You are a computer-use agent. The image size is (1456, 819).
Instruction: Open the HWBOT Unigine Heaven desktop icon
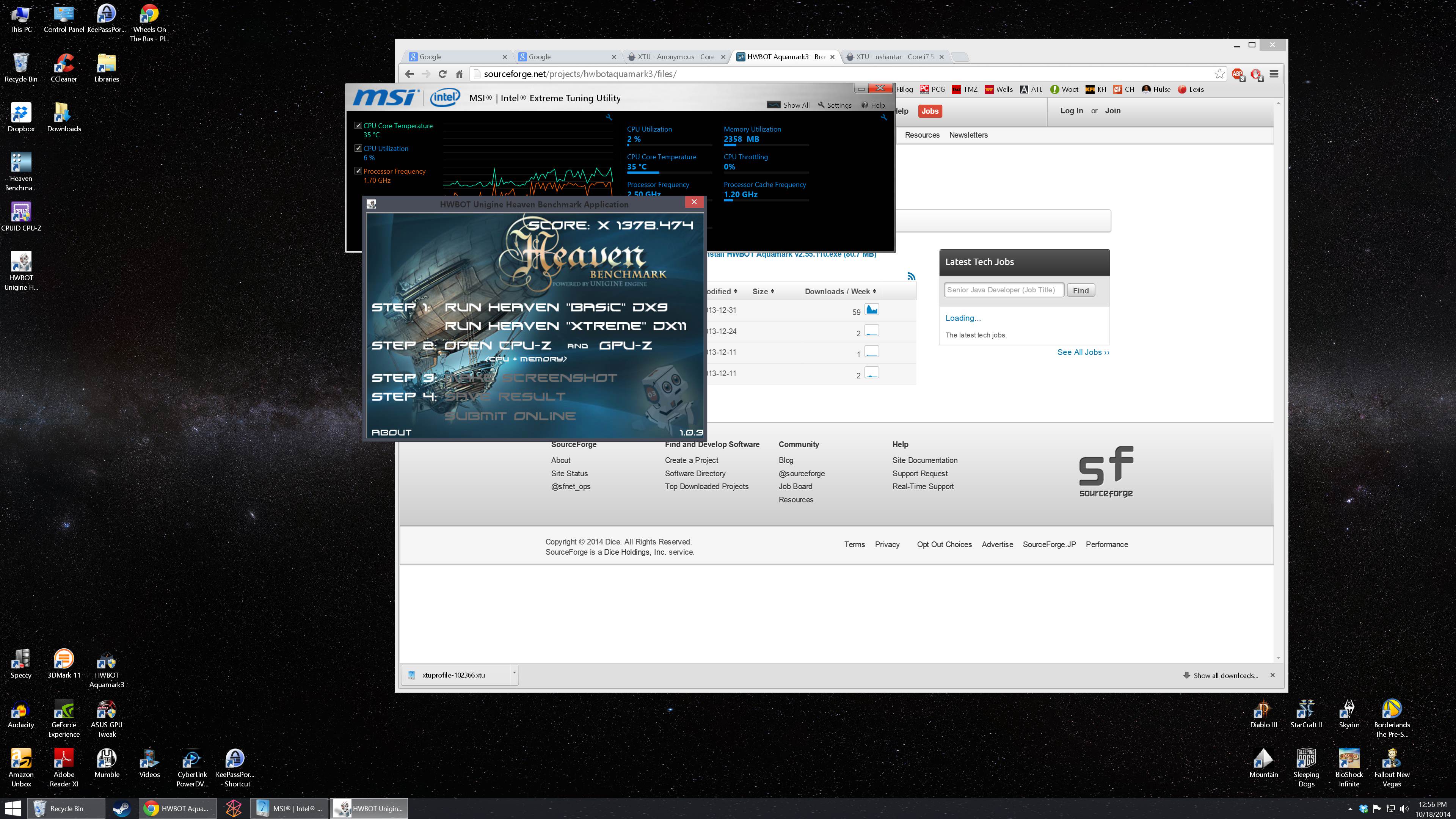coord(21,271)
